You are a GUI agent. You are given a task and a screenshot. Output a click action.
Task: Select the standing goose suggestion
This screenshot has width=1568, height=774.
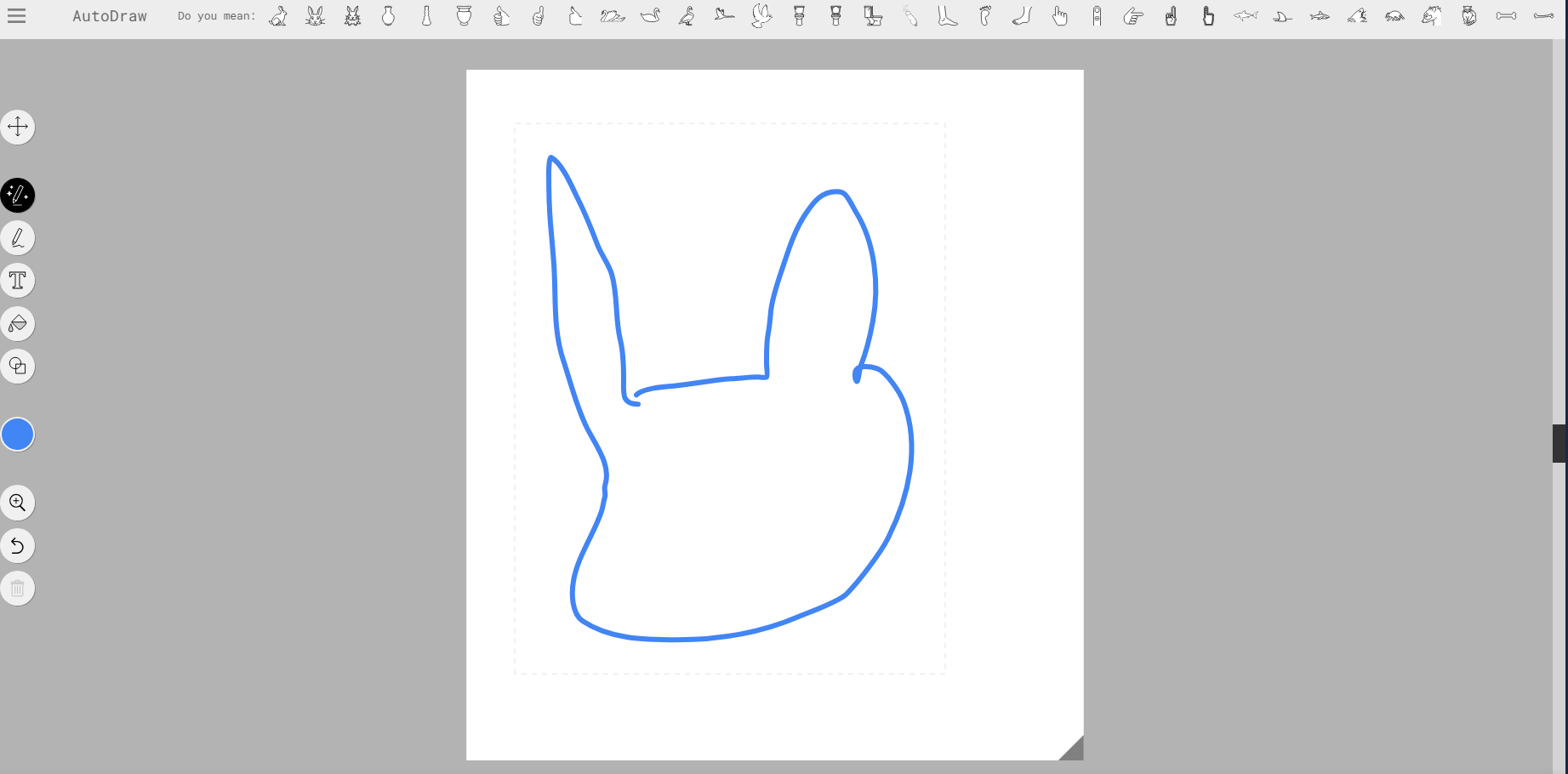[x=687, y=16]
